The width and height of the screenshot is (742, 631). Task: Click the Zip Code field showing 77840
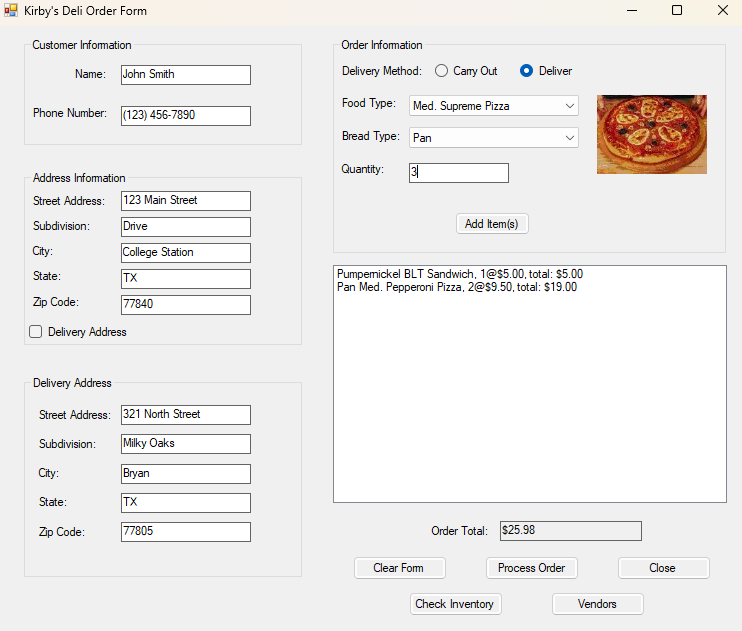click(186, 305)
